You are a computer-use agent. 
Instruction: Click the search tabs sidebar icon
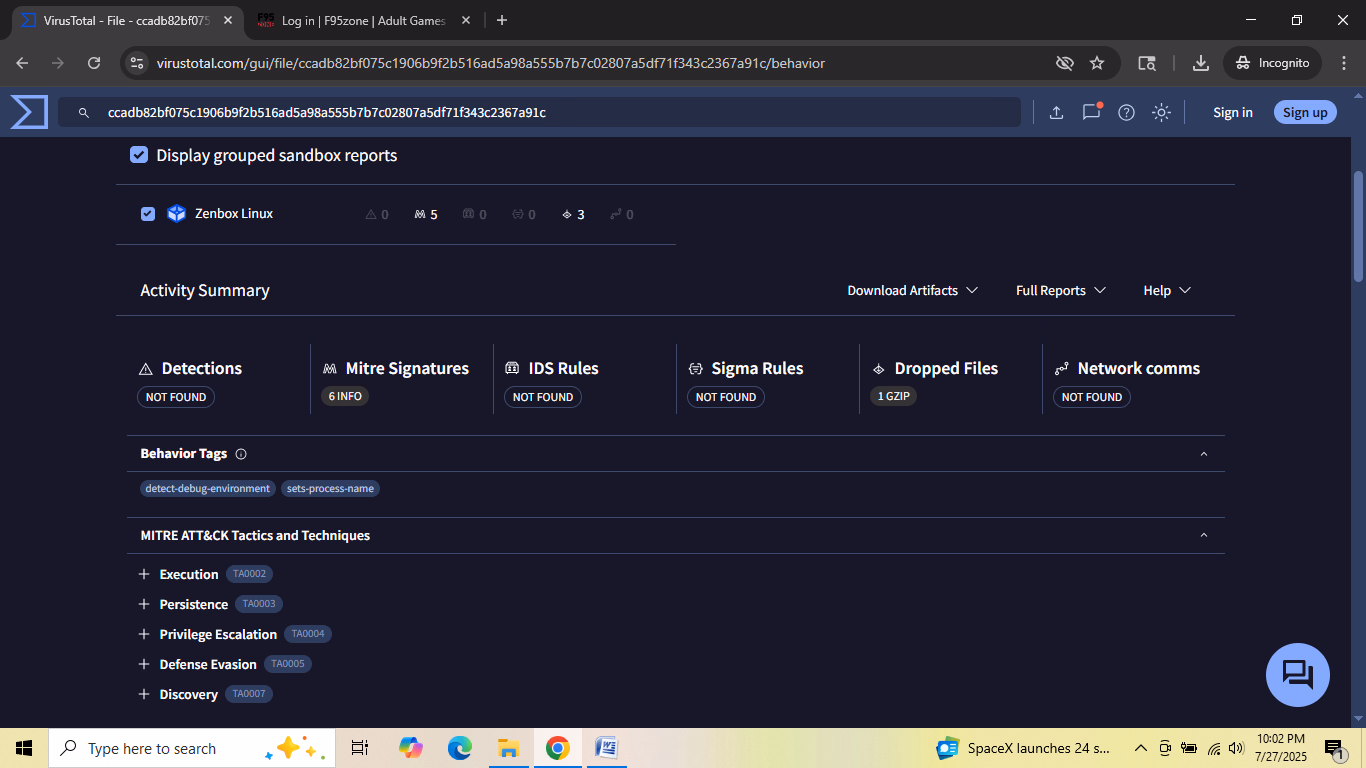click(x=1148, y=63)
